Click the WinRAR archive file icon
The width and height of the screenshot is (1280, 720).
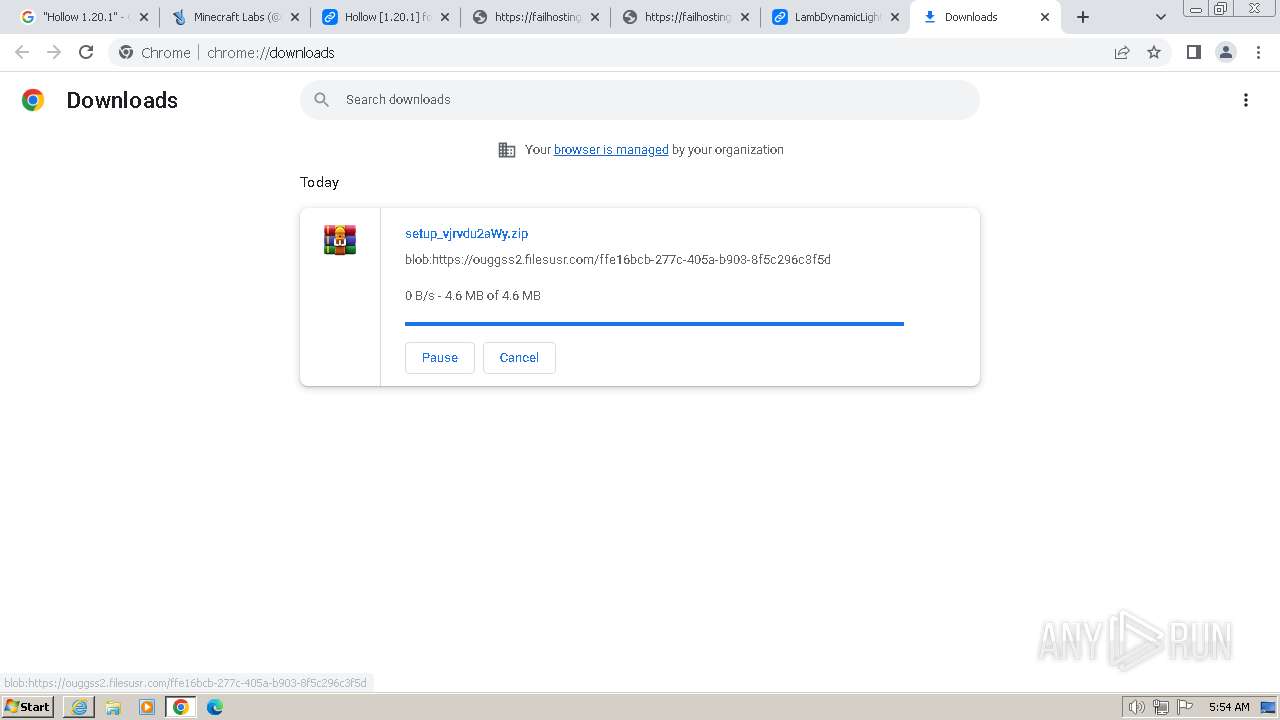coord(340,240)
